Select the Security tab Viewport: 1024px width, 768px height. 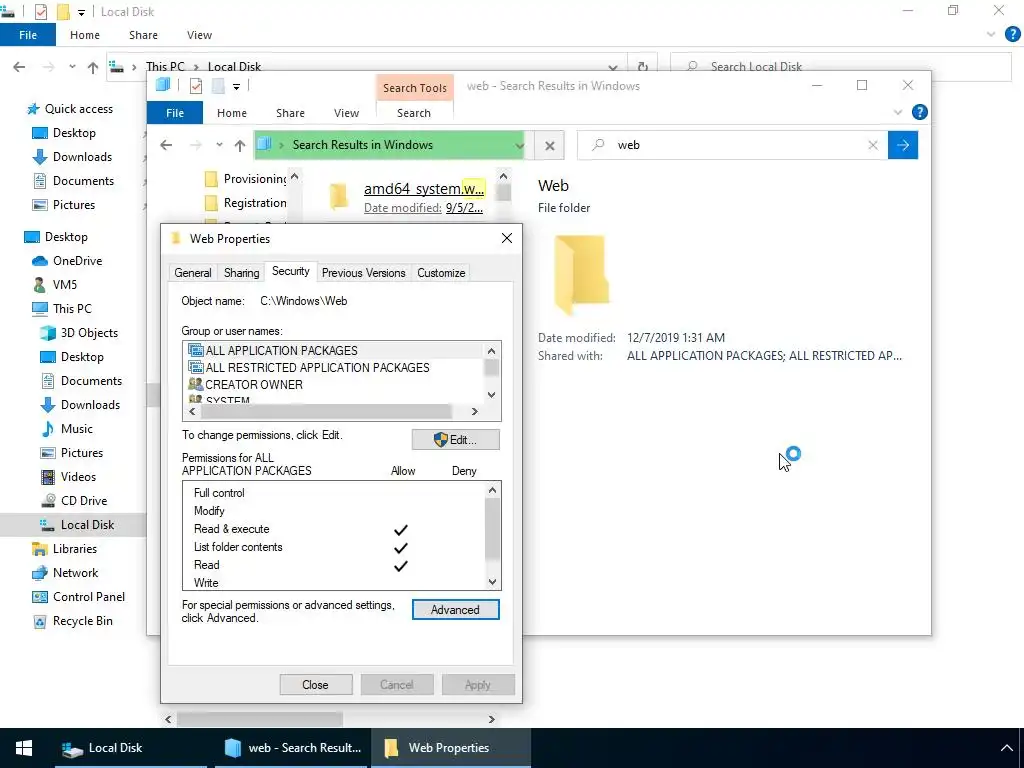pos(291,271)
